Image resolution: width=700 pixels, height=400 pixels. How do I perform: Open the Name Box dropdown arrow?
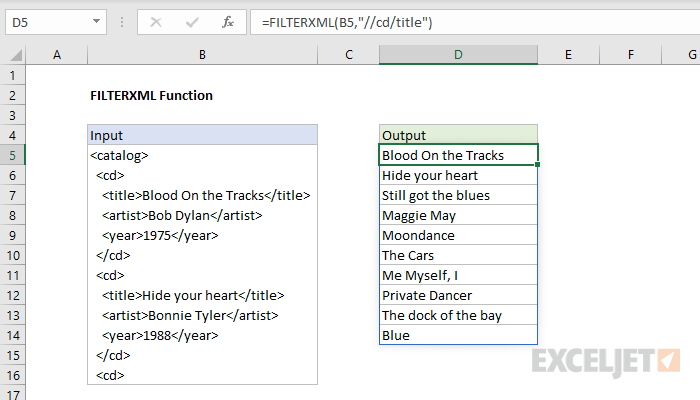click(96, 21)
